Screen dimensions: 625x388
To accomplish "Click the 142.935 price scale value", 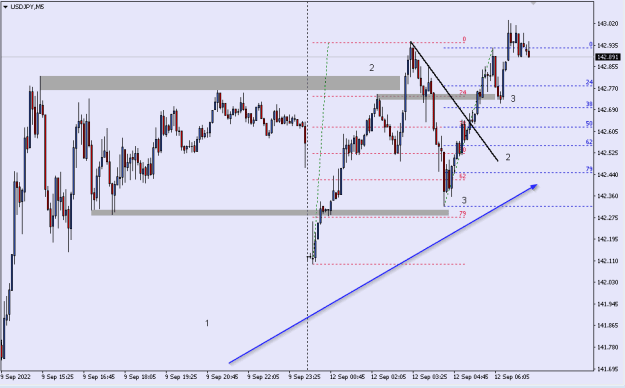I will (607, 45).
